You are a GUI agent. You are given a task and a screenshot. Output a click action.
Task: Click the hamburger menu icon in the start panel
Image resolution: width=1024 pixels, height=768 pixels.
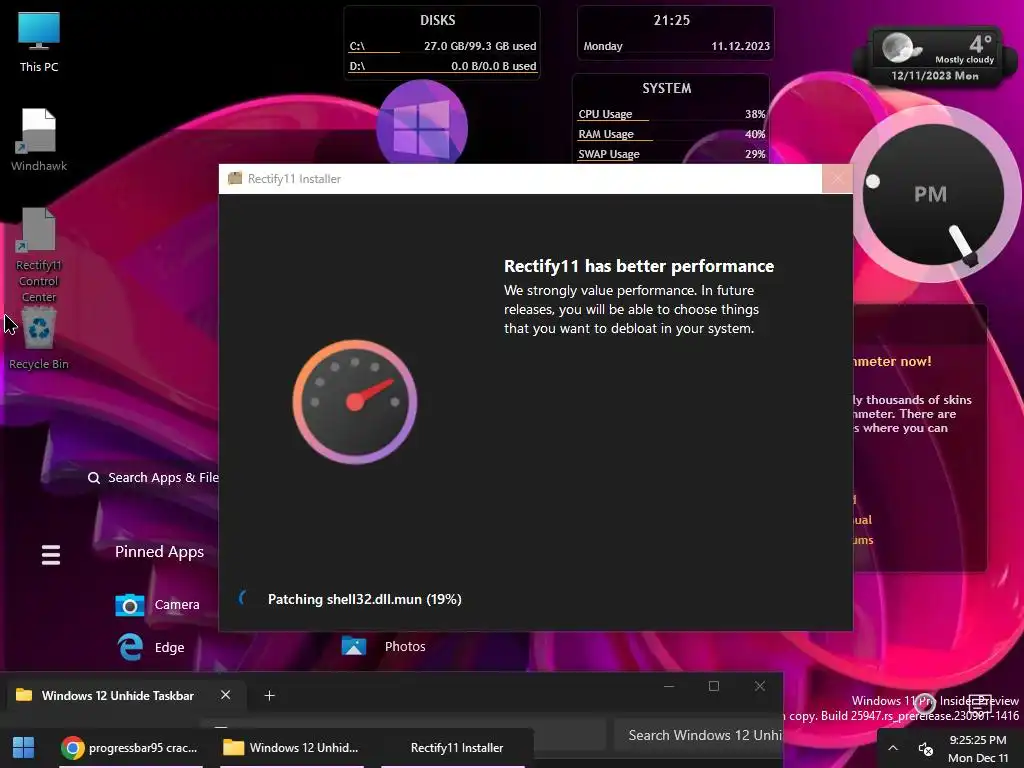[x=51, y=554]
